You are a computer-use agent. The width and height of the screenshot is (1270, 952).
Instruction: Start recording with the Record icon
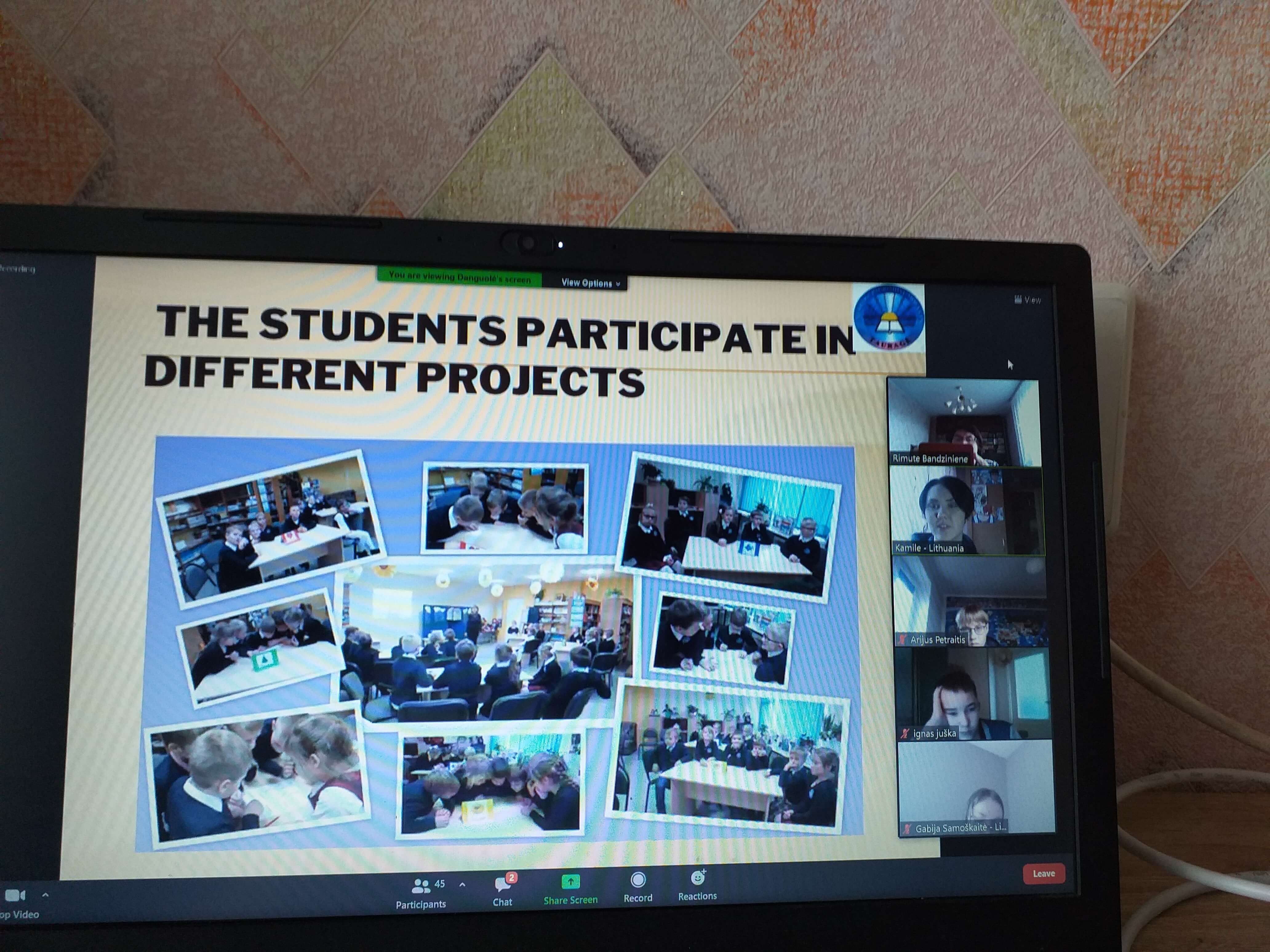pyautogui.click(x=638, y=880)
